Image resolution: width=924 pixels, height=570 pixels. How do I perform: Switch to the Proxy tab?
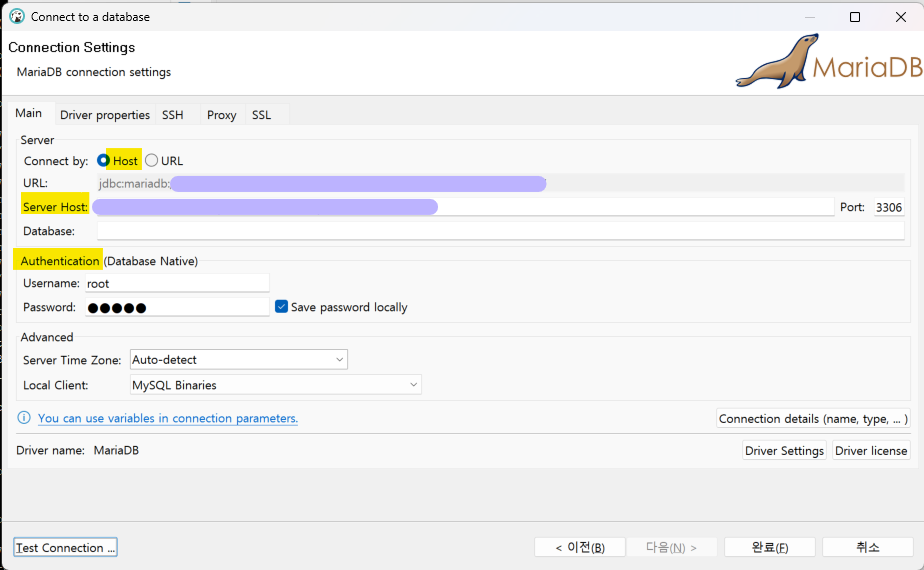(x=222, y=115)
